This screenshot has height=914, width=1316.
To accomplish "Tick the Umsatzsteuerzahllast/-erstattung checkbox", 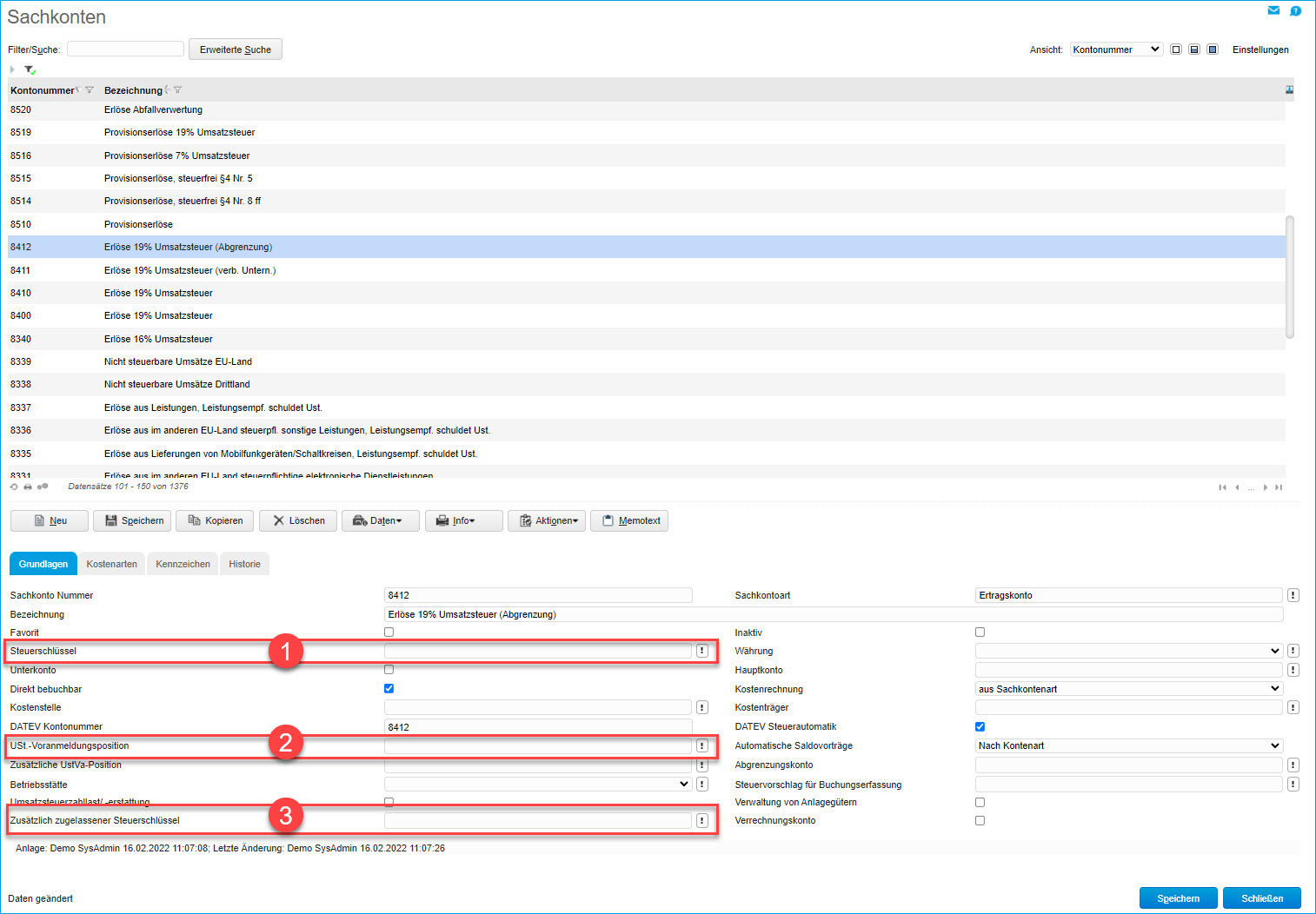I will point(389,802).
